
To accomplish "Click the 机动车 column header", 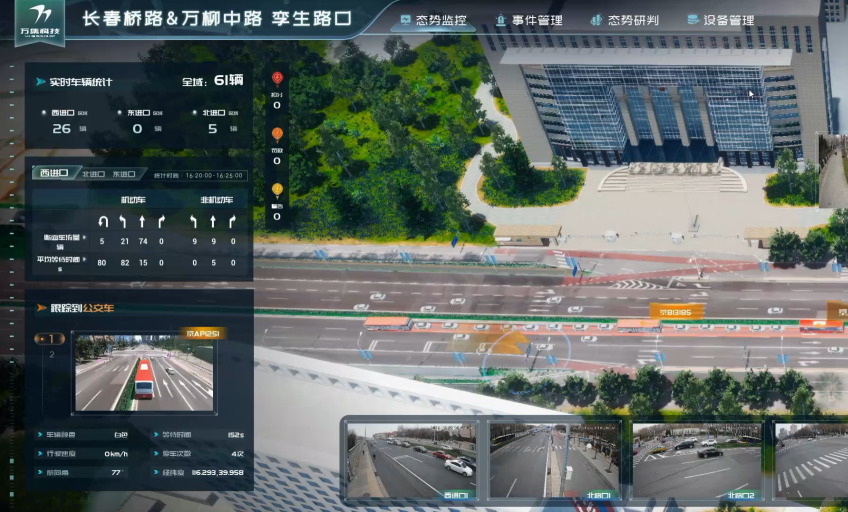I will (133, 200).
